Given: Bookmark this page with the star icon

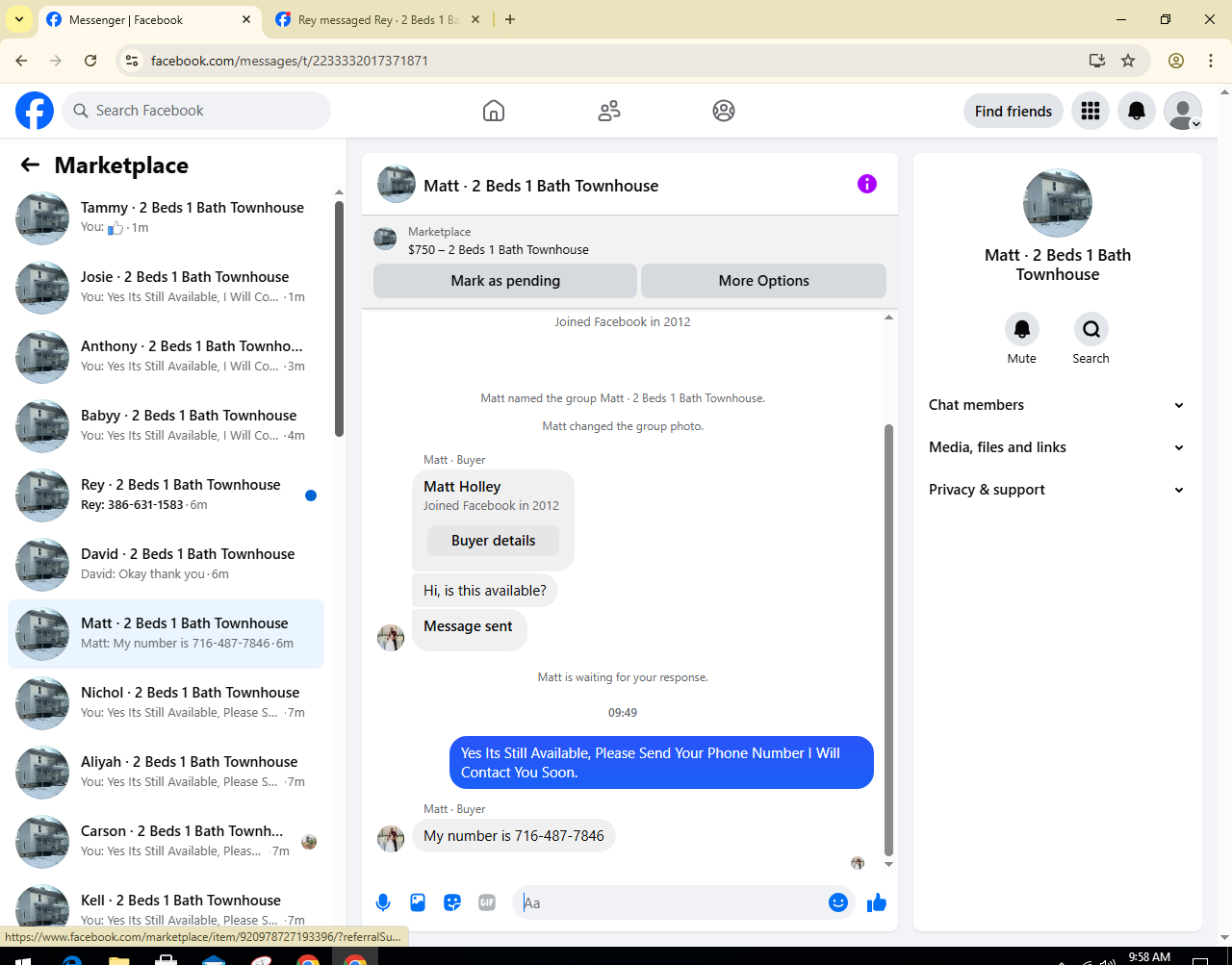Looking at the screenshot, I should 1128,61.
